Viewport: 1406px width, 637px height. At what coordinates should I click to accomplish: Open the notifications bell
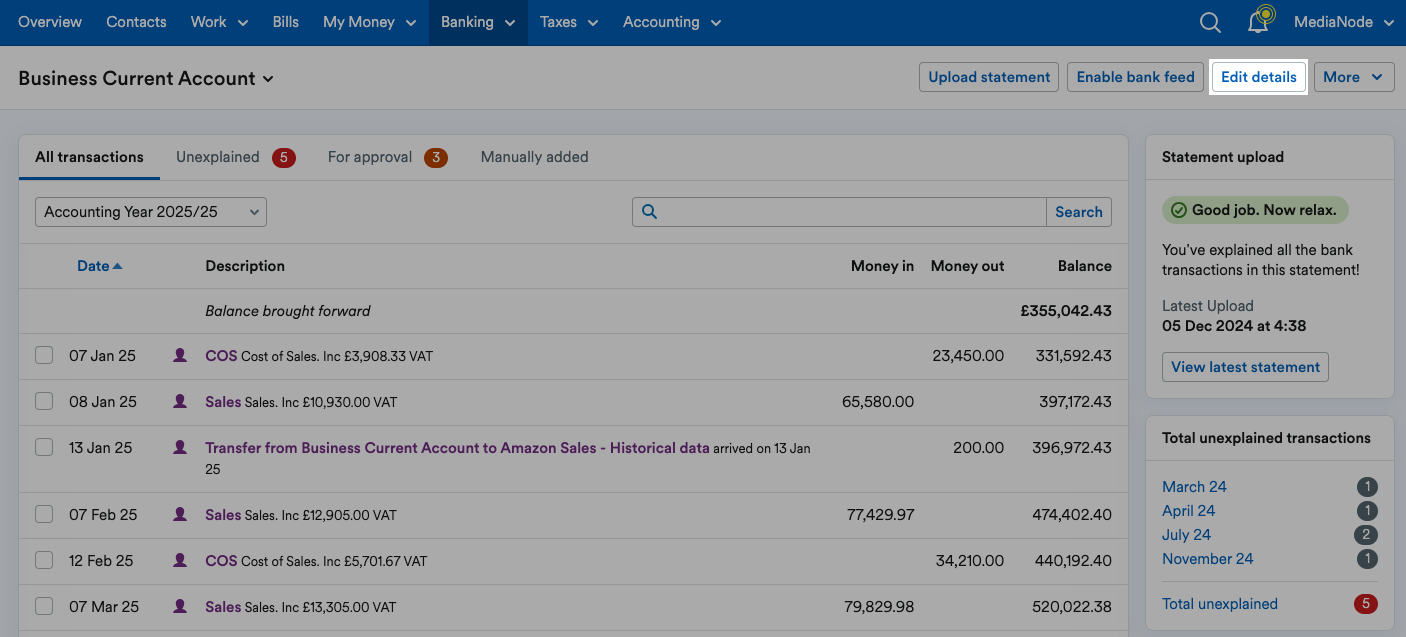(x=1260, y=21)
